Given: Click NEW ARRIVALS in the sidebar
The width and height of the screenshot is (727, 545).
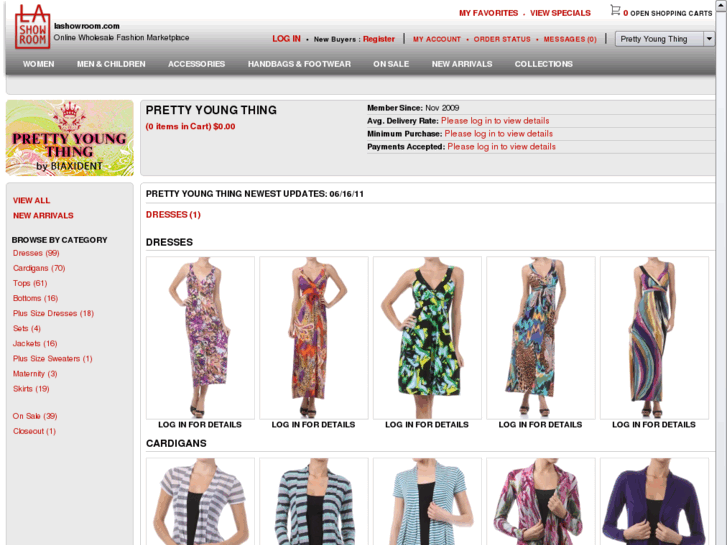Looking at the screenshot, I should [x=43, y=216].
